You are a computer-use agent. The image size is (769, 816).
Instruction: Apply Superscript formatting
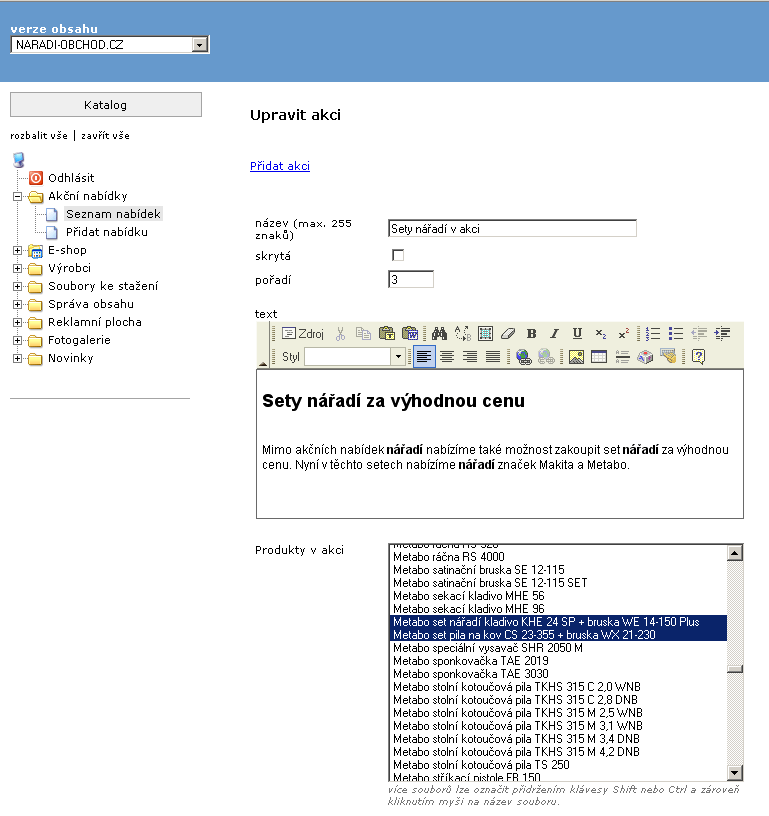(x=623, y=334)
